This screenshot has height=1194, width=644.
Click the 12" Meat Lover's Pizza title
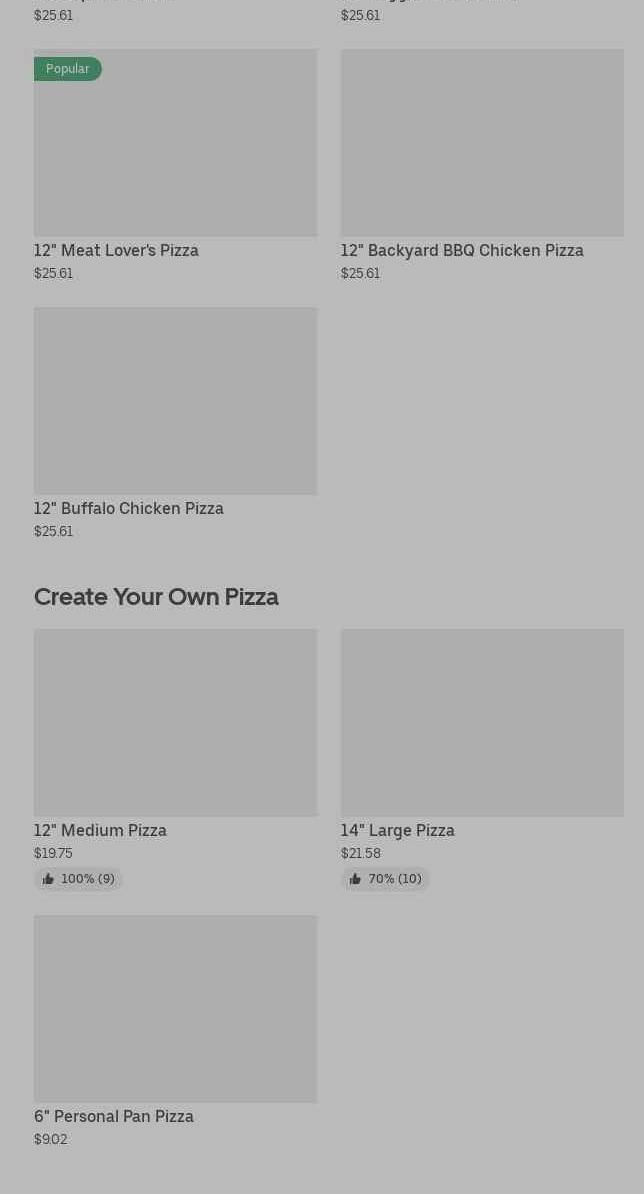point(116,250)
